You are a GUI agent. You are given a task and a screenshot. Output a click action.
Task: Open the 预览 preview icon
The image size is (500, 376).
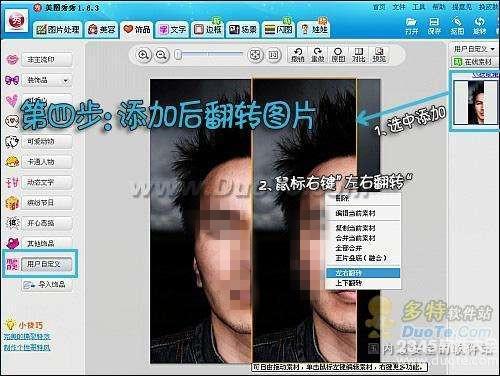379,55
